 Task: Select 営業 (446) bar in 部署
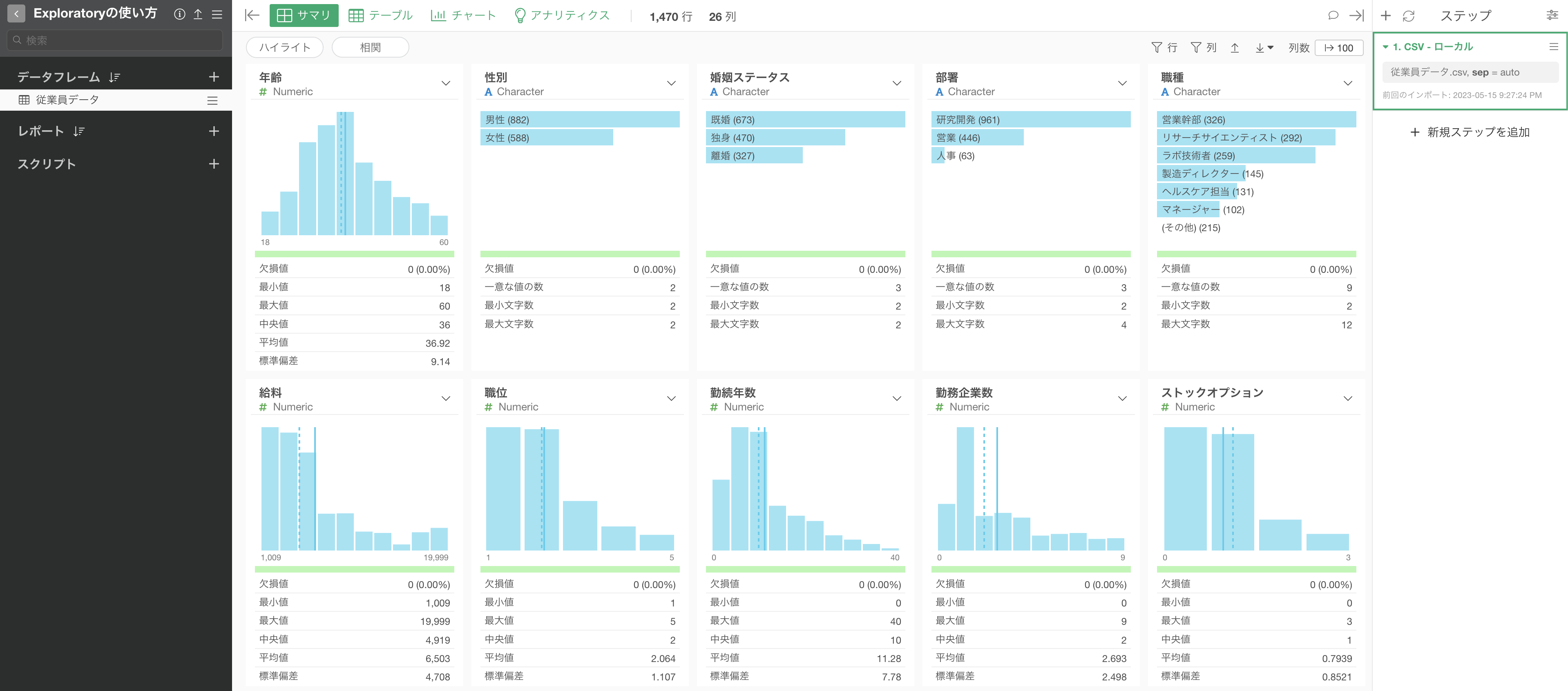click(x=977, y=138)
